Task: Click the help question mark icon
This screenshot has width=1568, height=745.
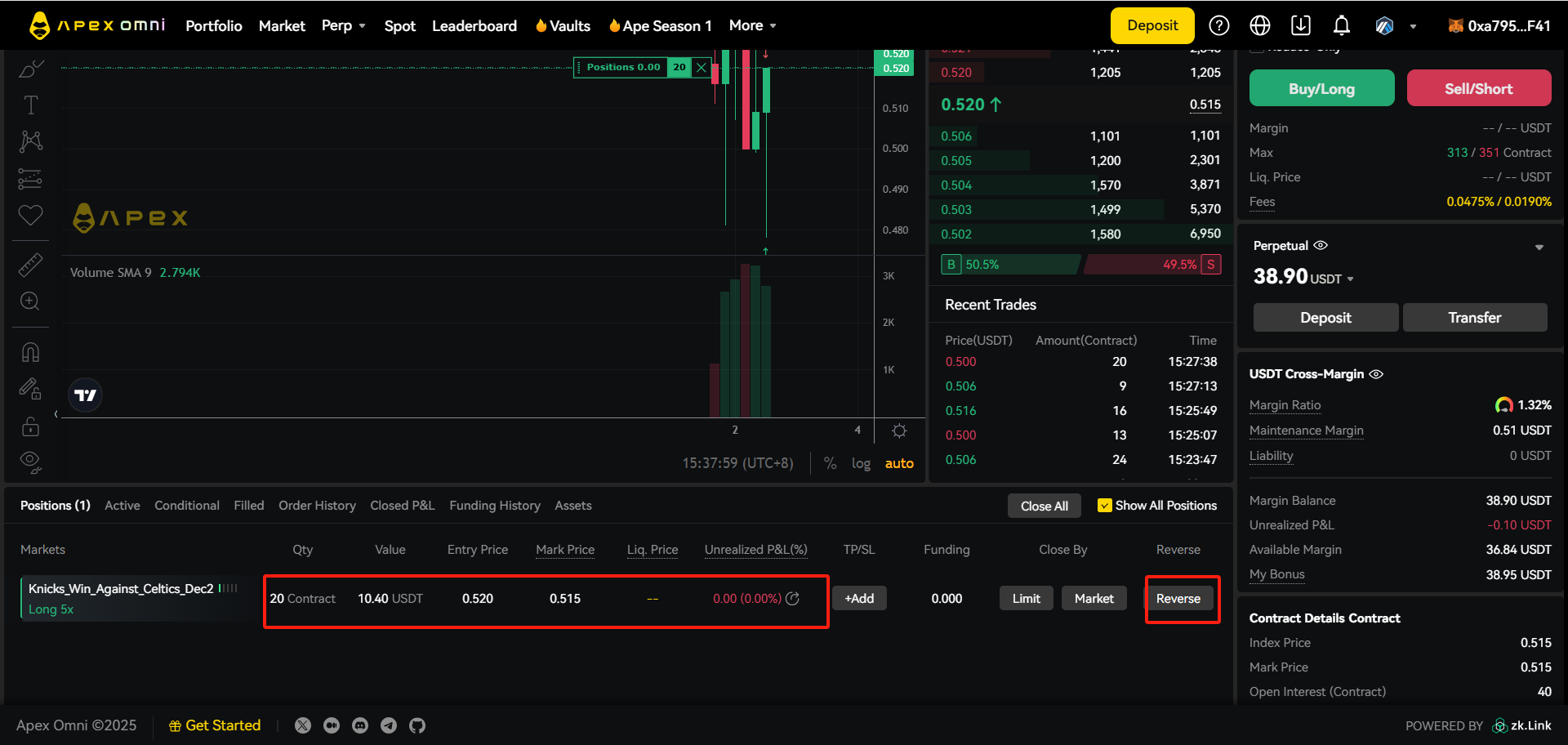Action: [1218, 26]
